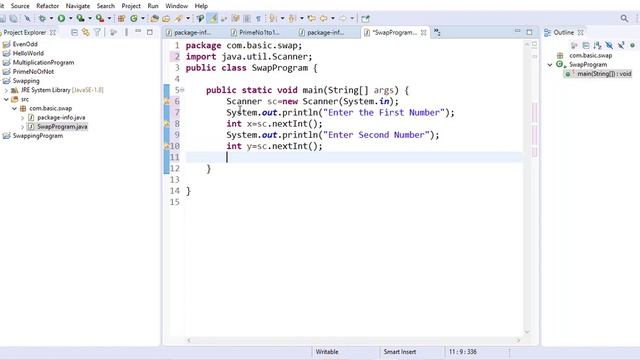Expand the JRE System Library node
The width and height of the screenshot is (640, 360).
[6, 90]
